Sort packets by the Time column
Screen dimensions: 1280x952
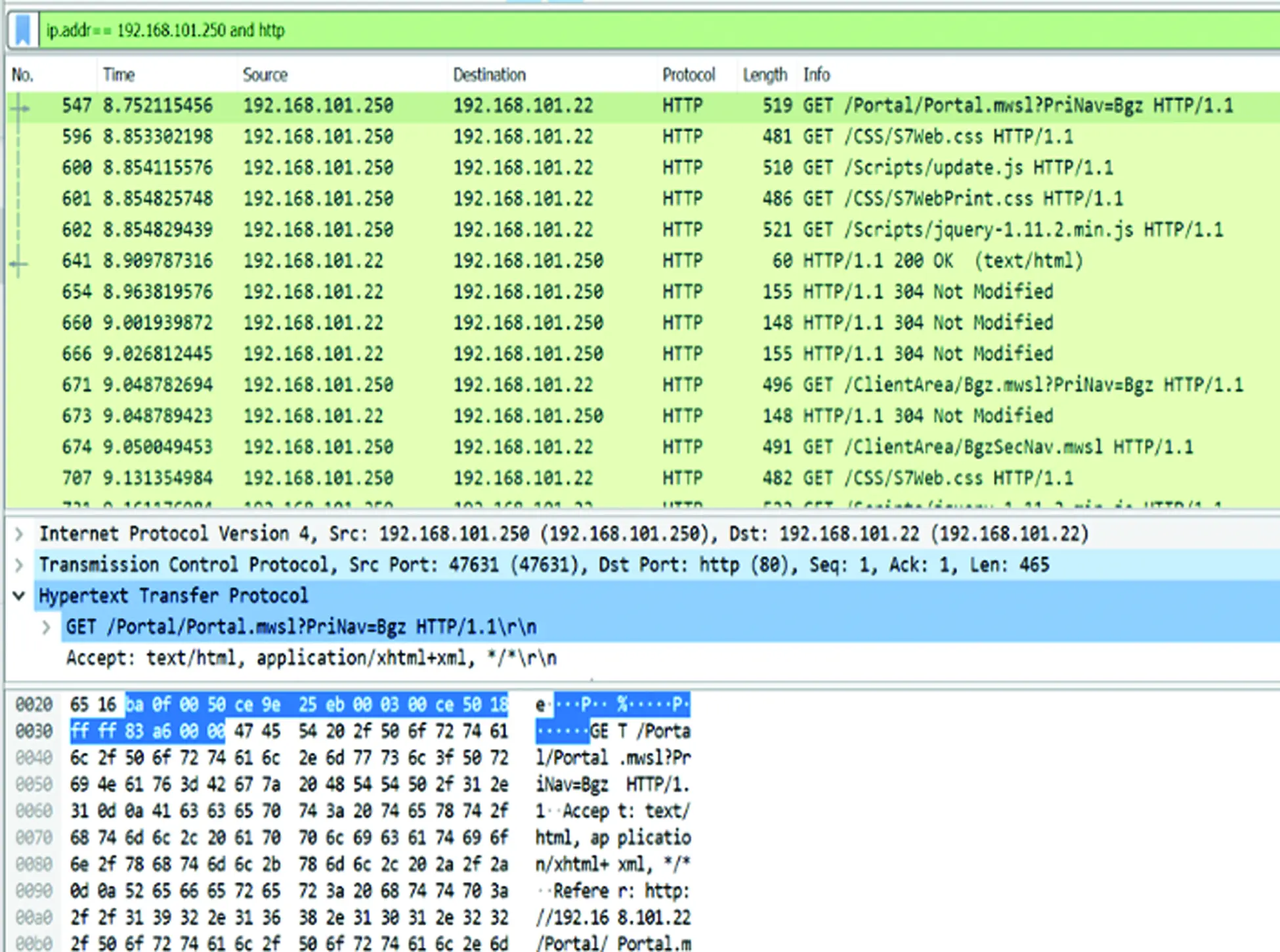click(x=119, y=74)
